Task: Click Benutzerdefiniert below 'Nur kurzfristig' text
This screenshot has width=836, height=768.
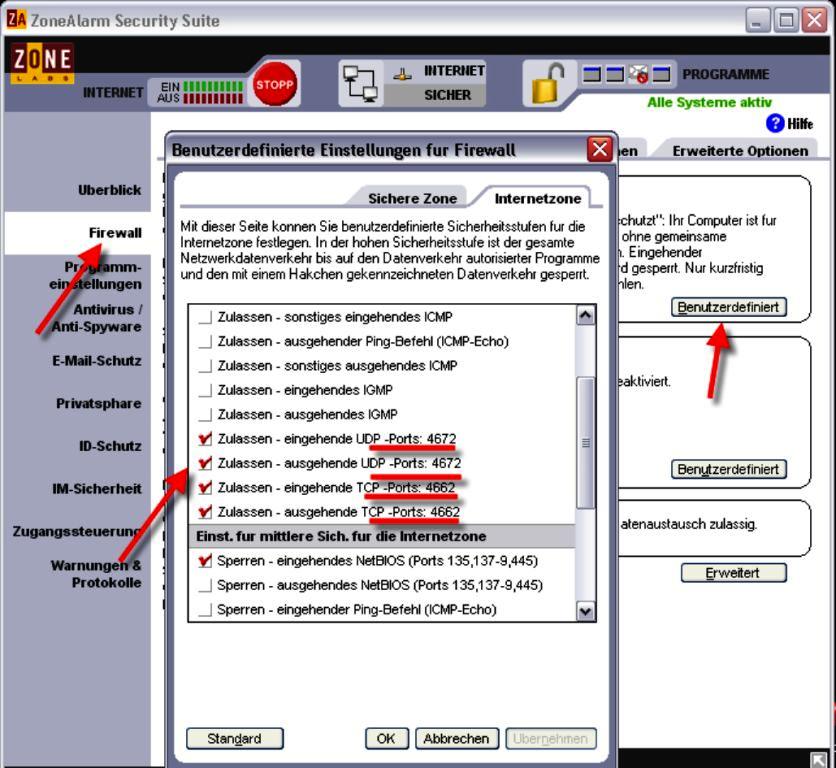Action: pos(728,307)
